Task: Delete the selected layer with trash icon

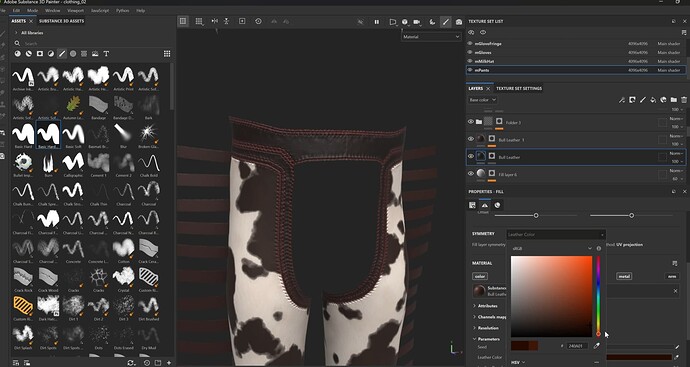Action: (x=684, y=100)
